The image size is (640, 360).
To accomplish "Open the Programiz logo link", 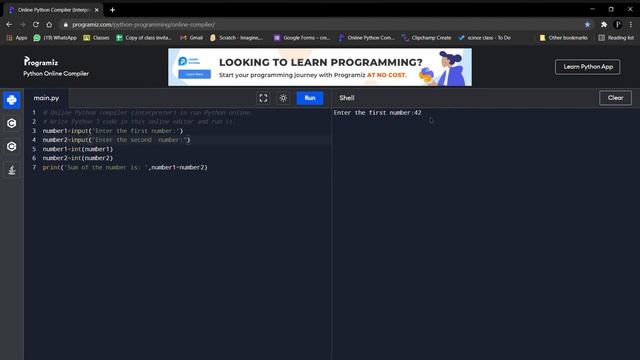I will [41, 62].
